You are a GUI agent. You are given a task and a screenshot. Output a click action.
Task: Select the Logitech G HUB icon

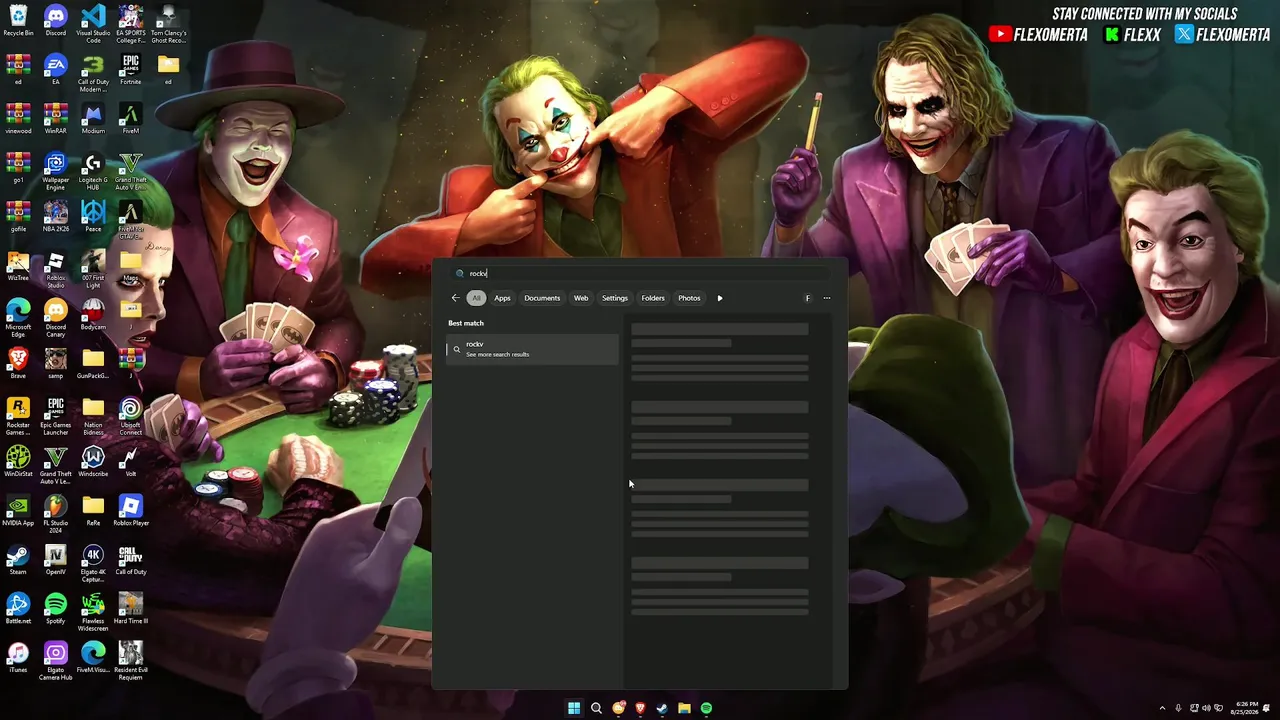93,171
